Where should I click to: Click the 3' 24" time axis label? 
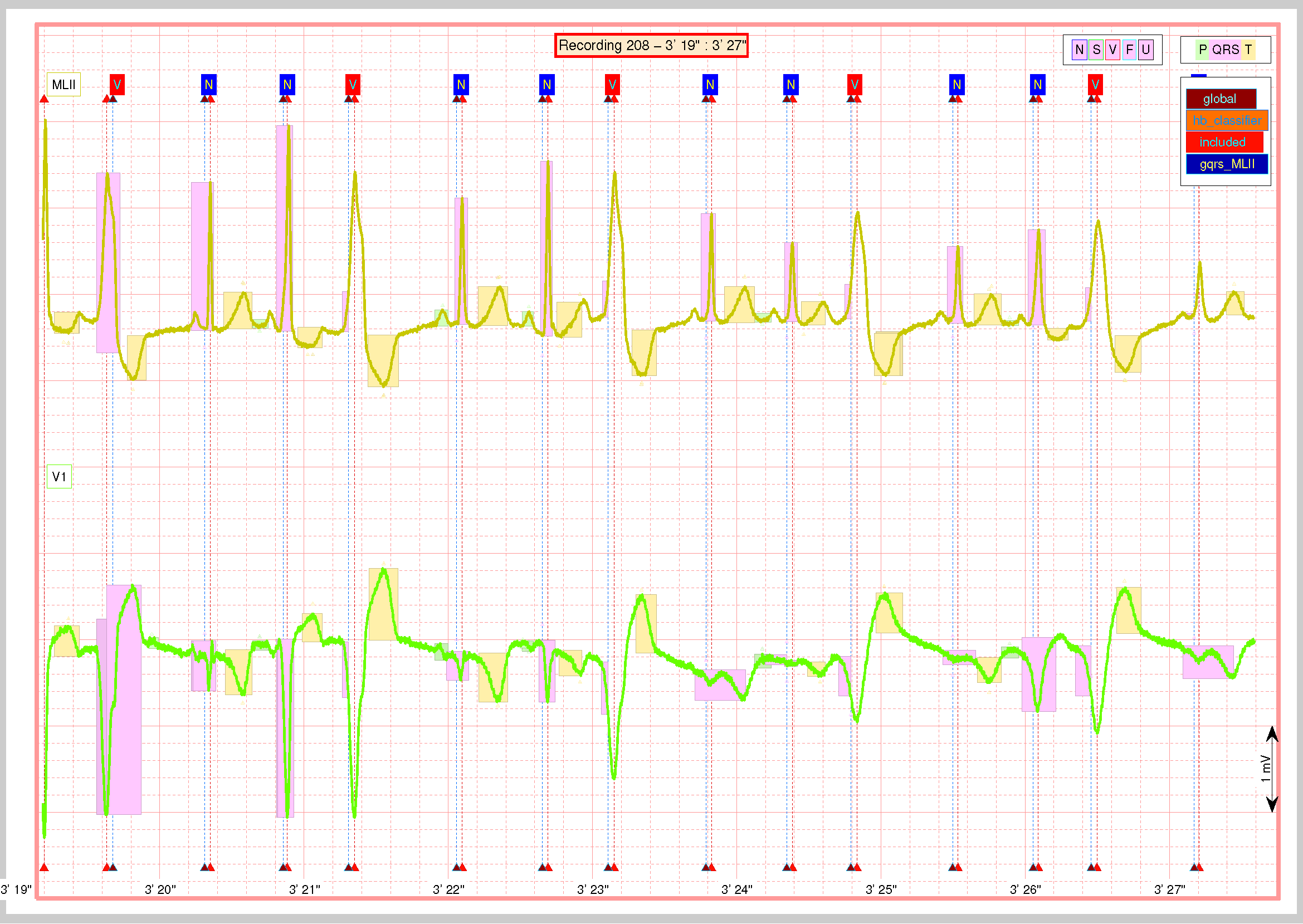coord(736,889)
